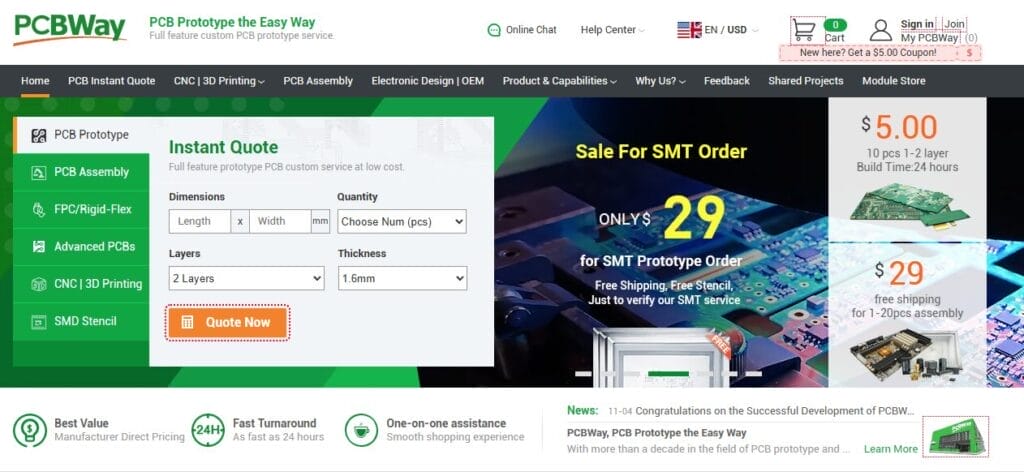Expand the 1.6mm Thickness dropdown
Viewport: 1024px width, 472px height.
coord(402,278)
